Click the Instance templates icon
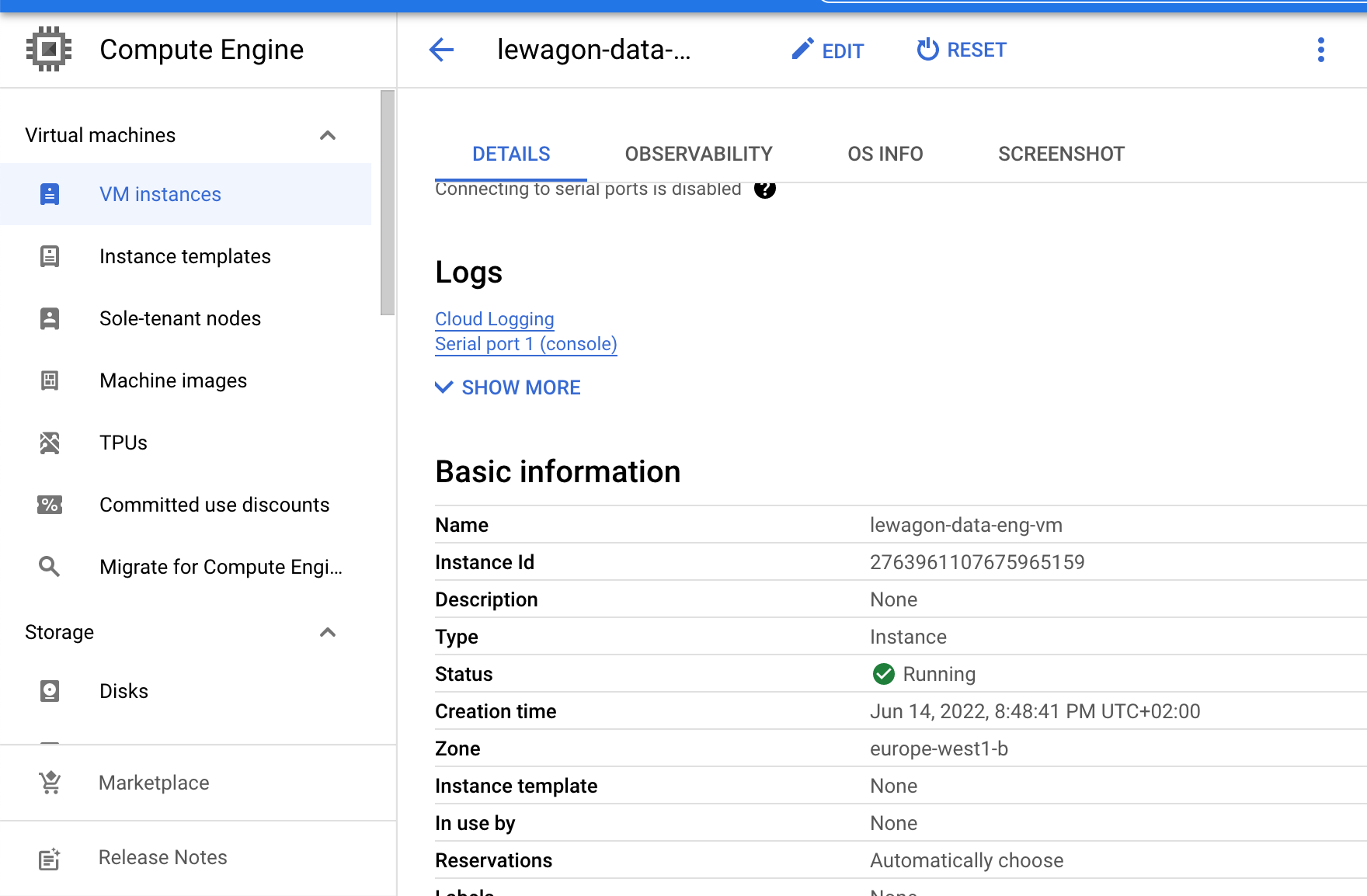Image resolution: width=1367 pixels, height=896 pixels. tap(50, 256)
